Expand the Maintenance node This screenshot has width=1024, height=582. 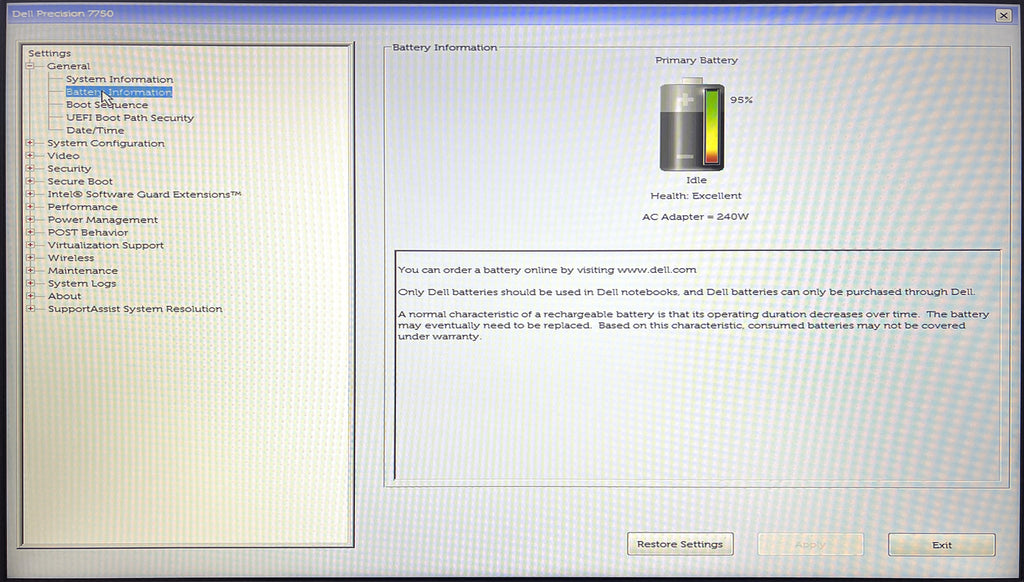[29, 270]
